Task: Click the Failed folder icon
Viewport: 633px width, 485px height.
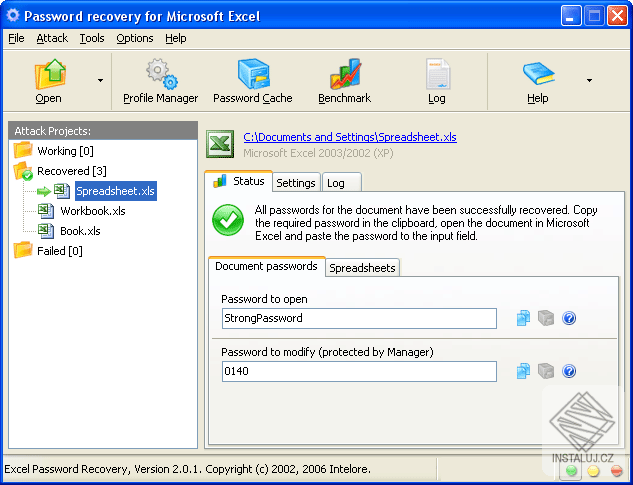Action: 23,250
